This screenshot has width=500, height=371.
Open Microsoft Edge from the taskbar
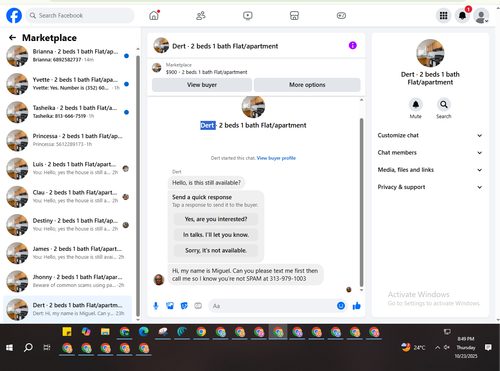click(144, 332)
